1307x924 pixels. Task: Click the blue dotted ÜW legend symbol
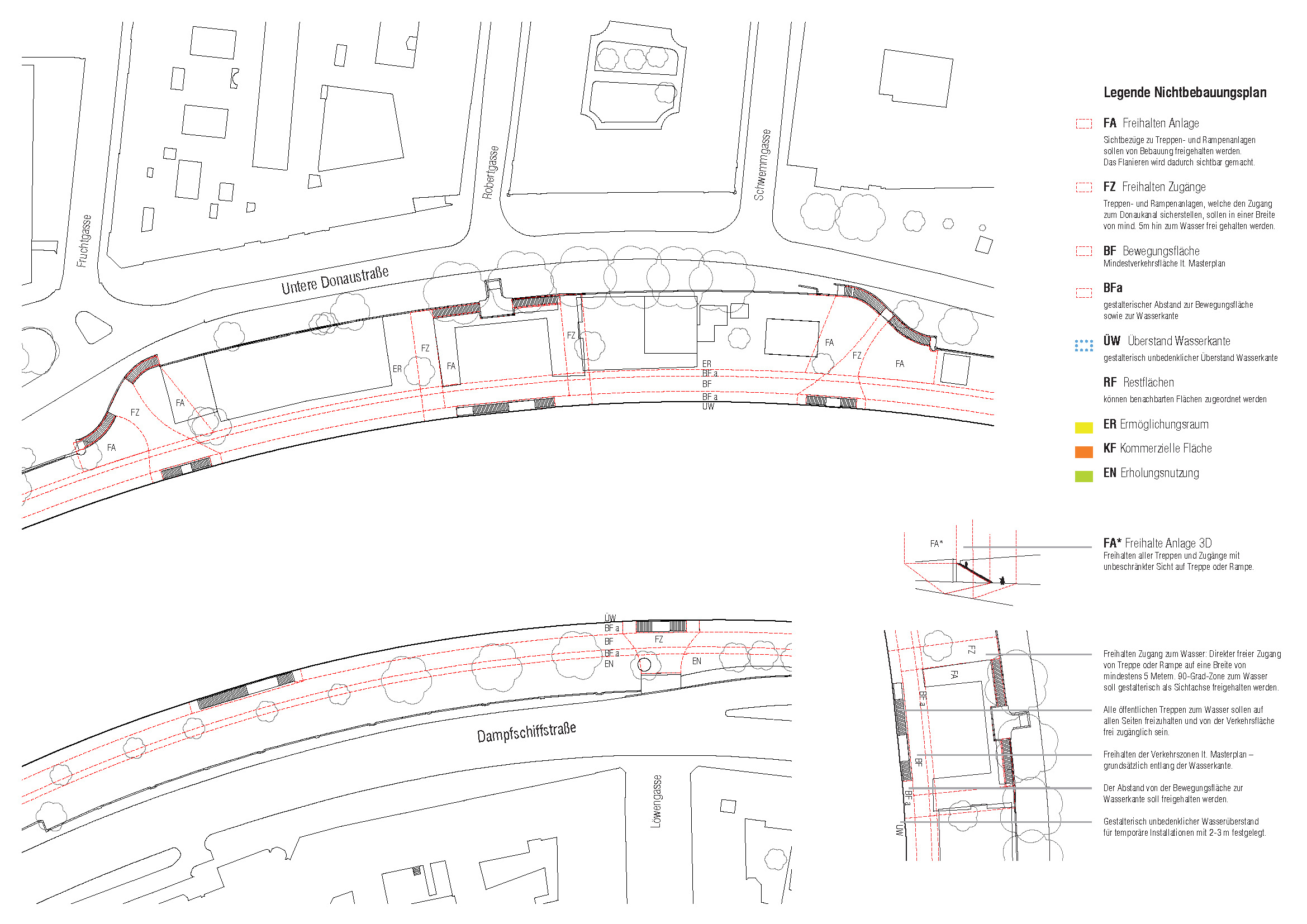pyautogui.click(x=1083, y=345)
